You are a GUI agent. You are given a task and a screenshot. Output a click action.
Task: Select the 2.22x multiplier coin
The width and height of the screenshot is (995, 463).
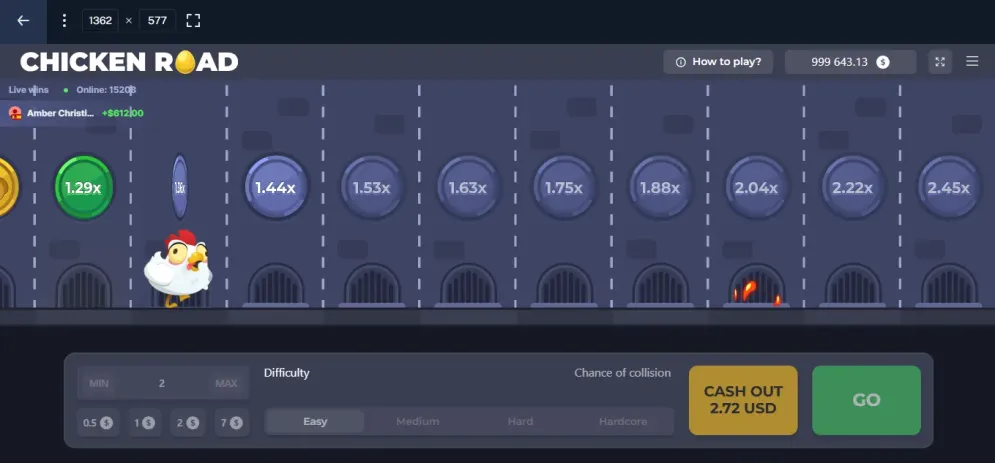[853, 188]
